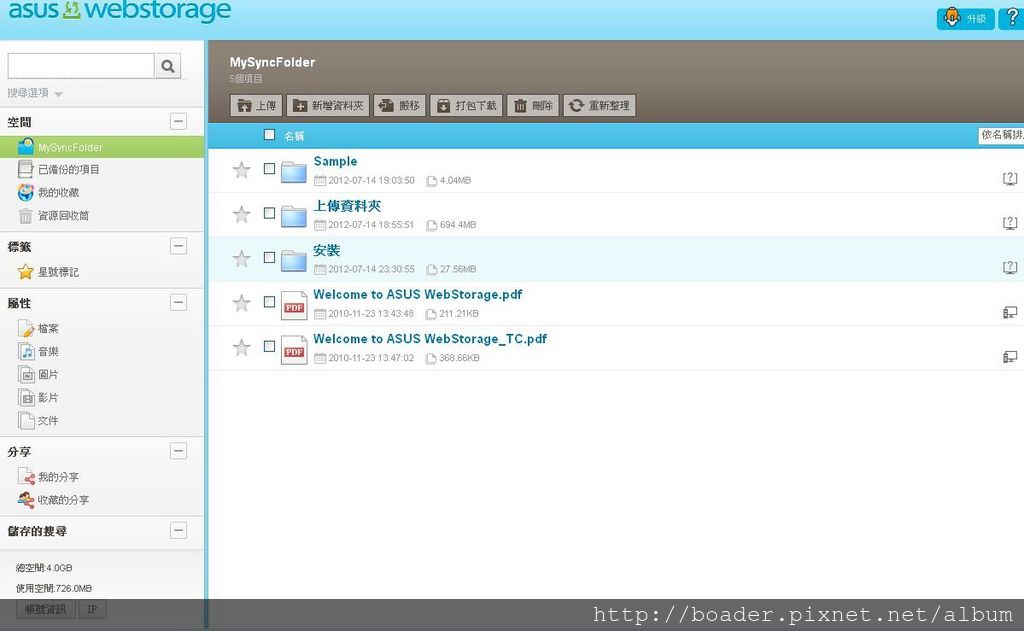Filter by 音樂 music files
The height and width of the screenshot is (631, 1024).
(38, 351)
